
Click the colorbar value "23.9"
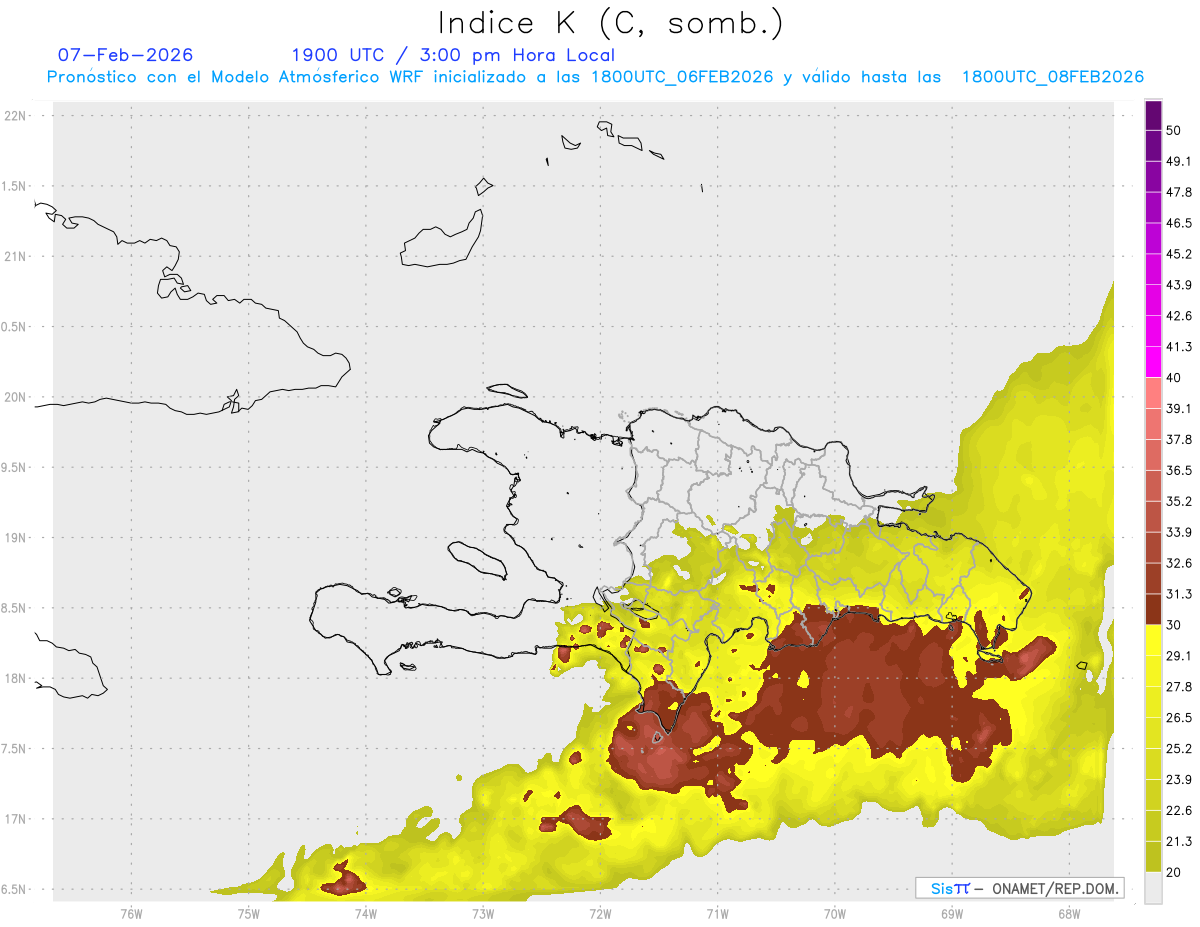[1179, 780]
